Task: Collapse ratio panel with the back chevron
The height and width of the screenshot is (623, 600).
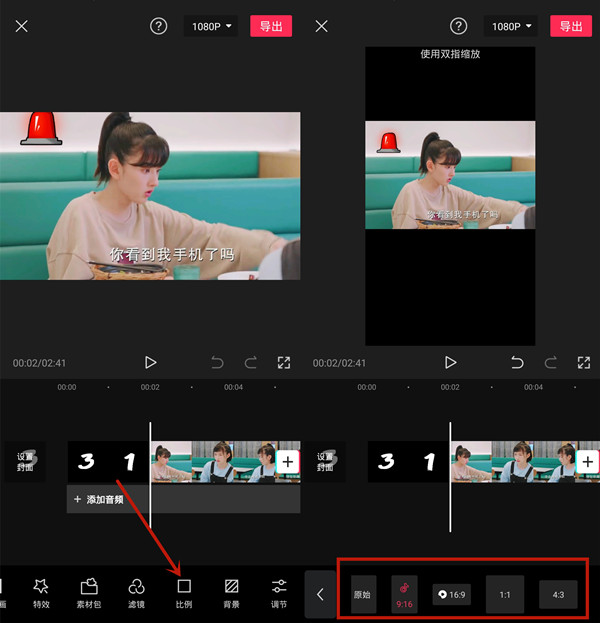Action: click(320, 594)
